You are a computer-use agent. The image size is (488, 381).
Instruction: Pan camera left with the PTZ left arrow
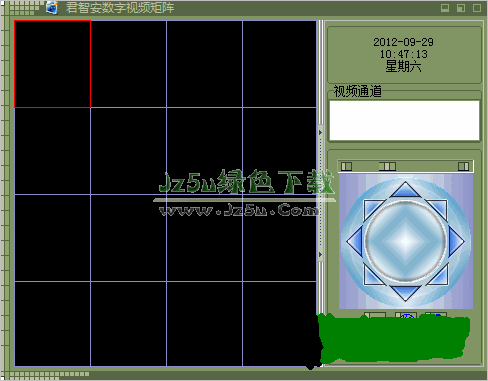coord(355,241)
